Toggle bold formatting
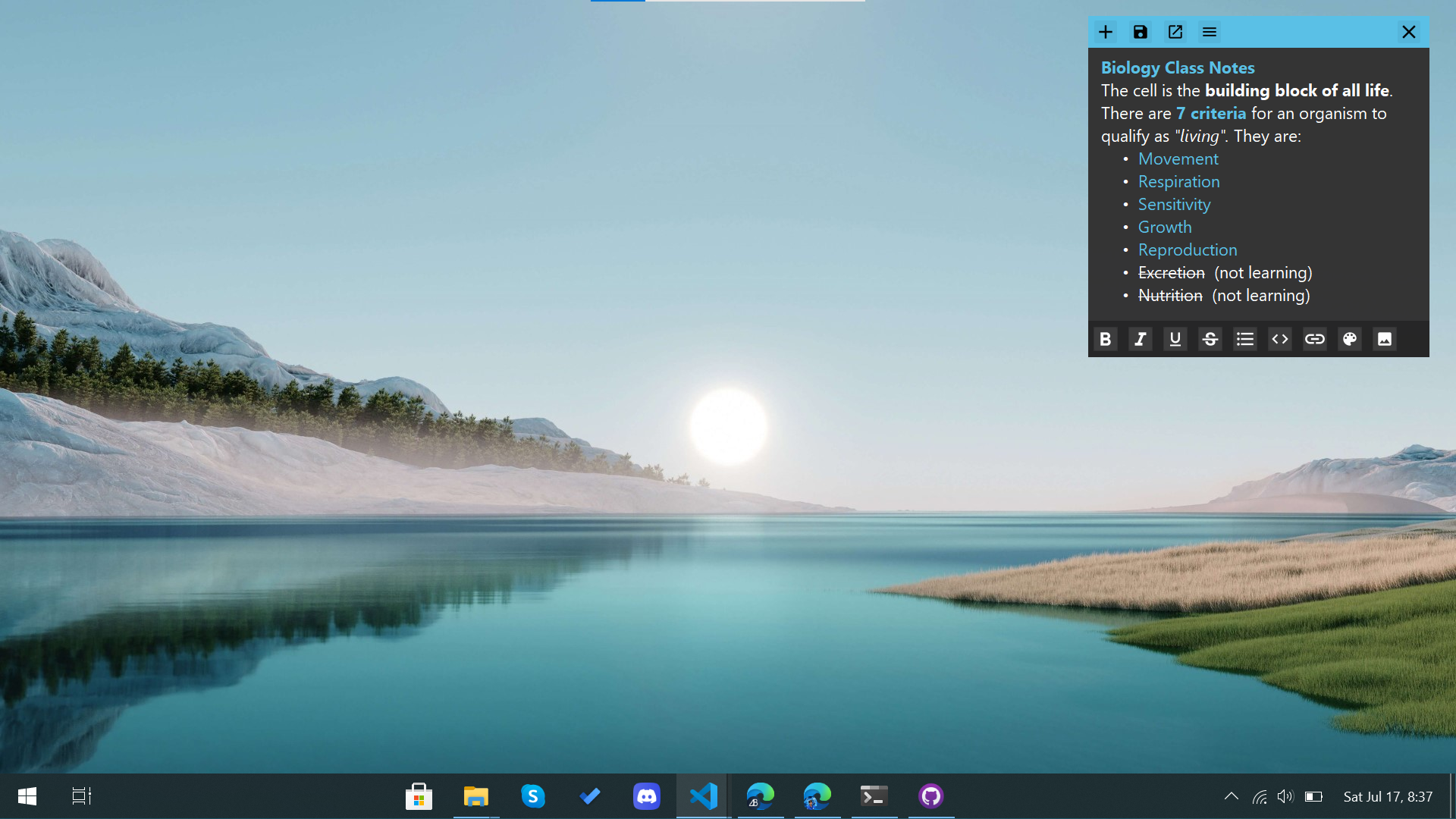Image resolution: width=1456 pixels, height=819 pixels. 1106,339
